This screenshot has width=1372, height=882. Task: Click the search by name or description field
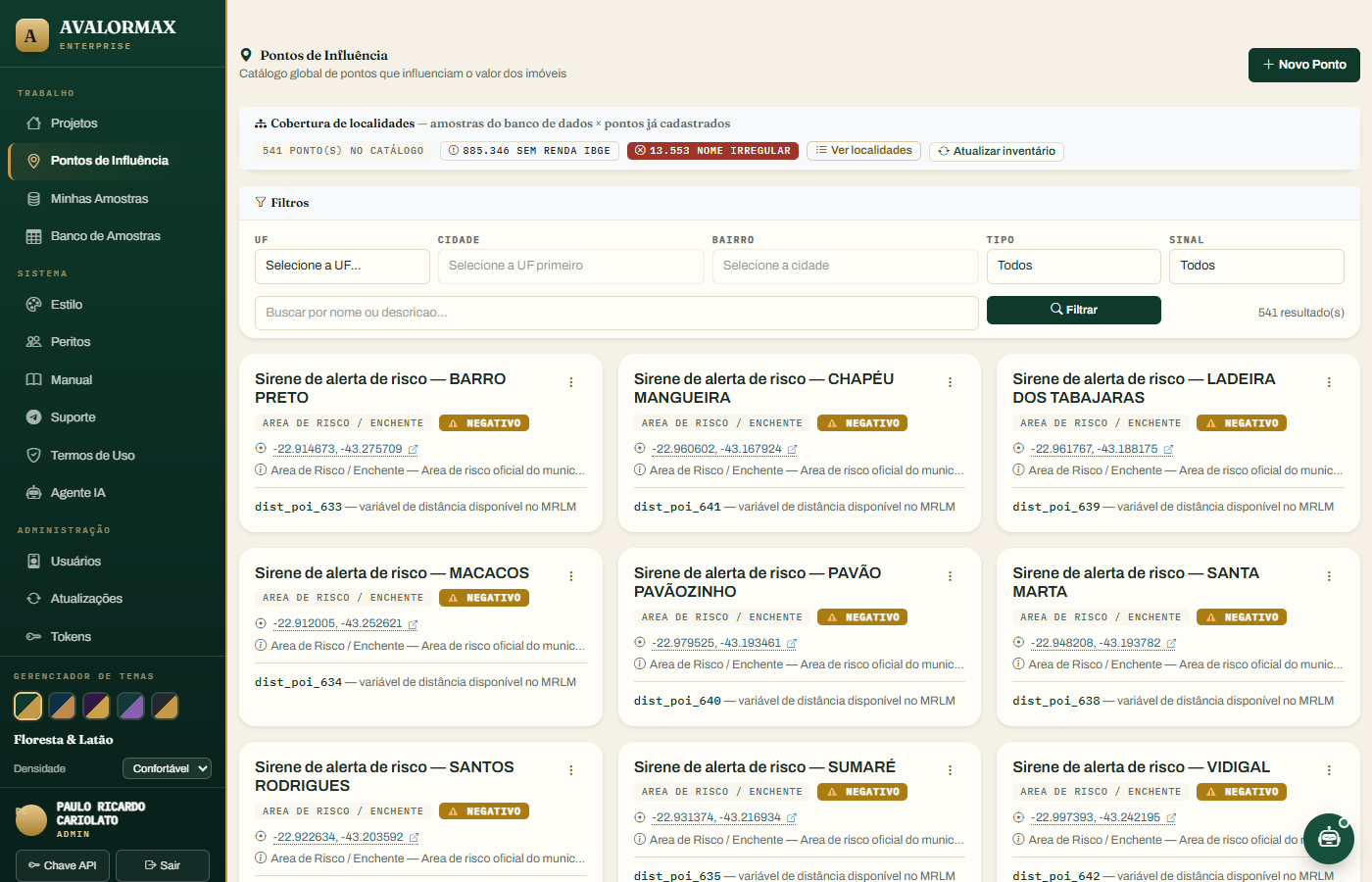616,313
